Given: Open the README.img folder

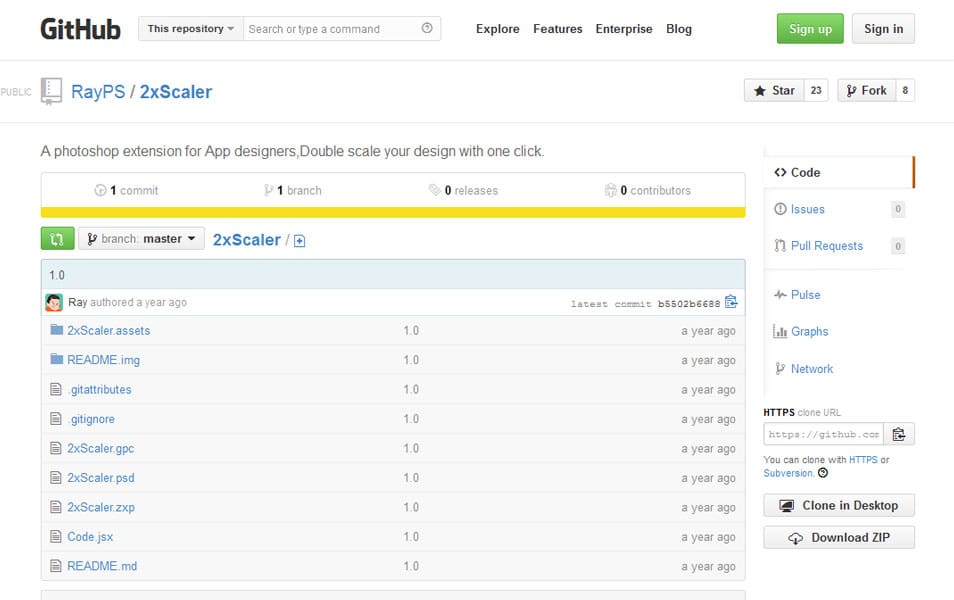Looking at the screenshot, I should point(103,360).
